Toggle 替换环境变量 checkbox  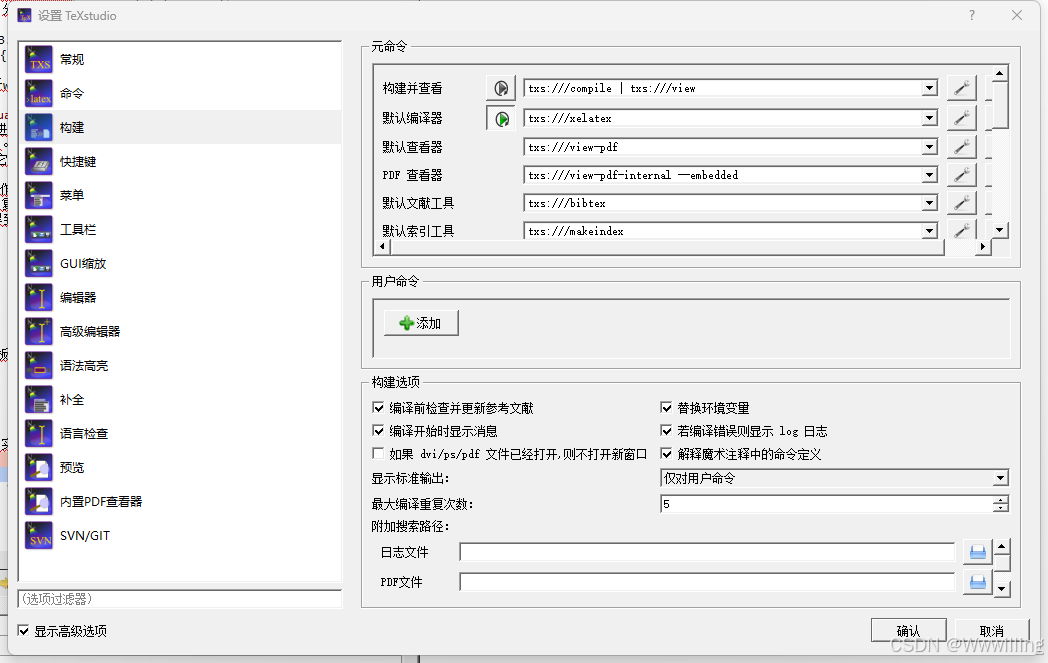pos(666,408)
